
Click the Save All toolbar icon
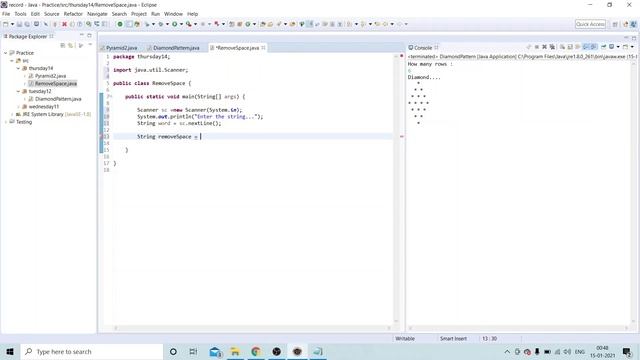tap(27, 24)
